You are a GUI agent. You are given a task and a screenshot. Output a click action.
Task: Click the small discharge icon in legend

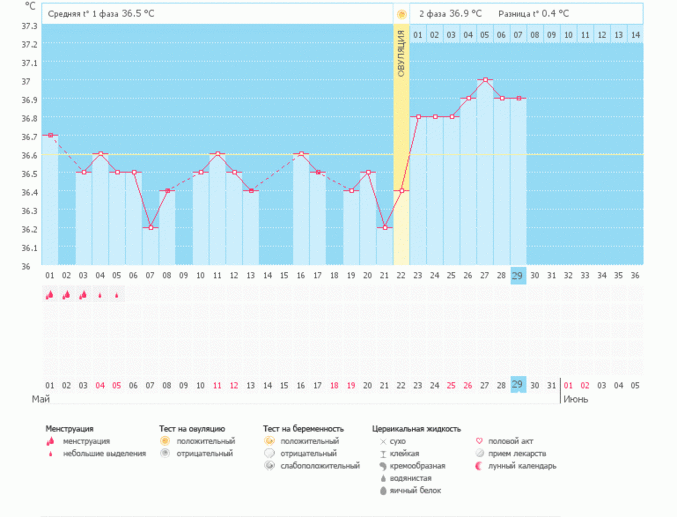pyautogui.click(x=50, y=453)
